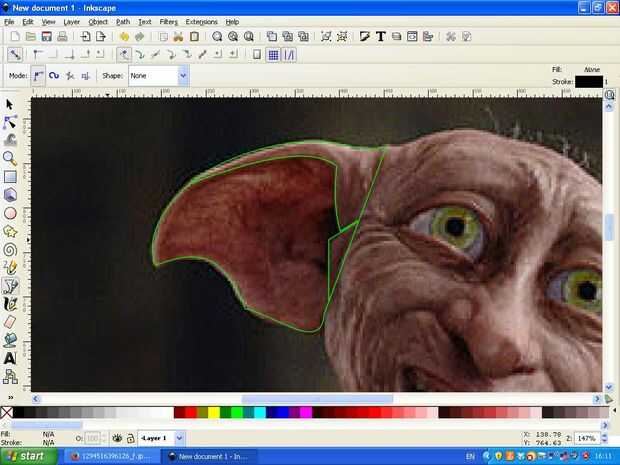
Task: Click the Print icon
Action: [62, 37]
